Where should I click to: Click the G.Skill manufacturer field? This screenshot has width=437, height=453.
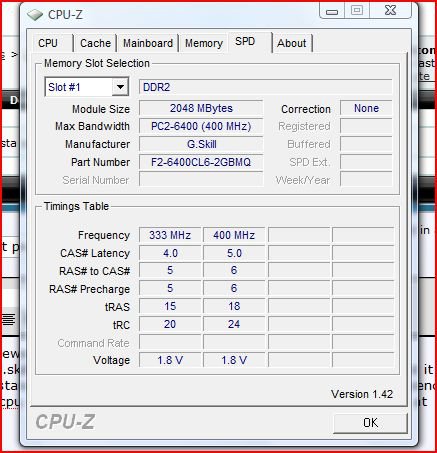pos(201,144)
